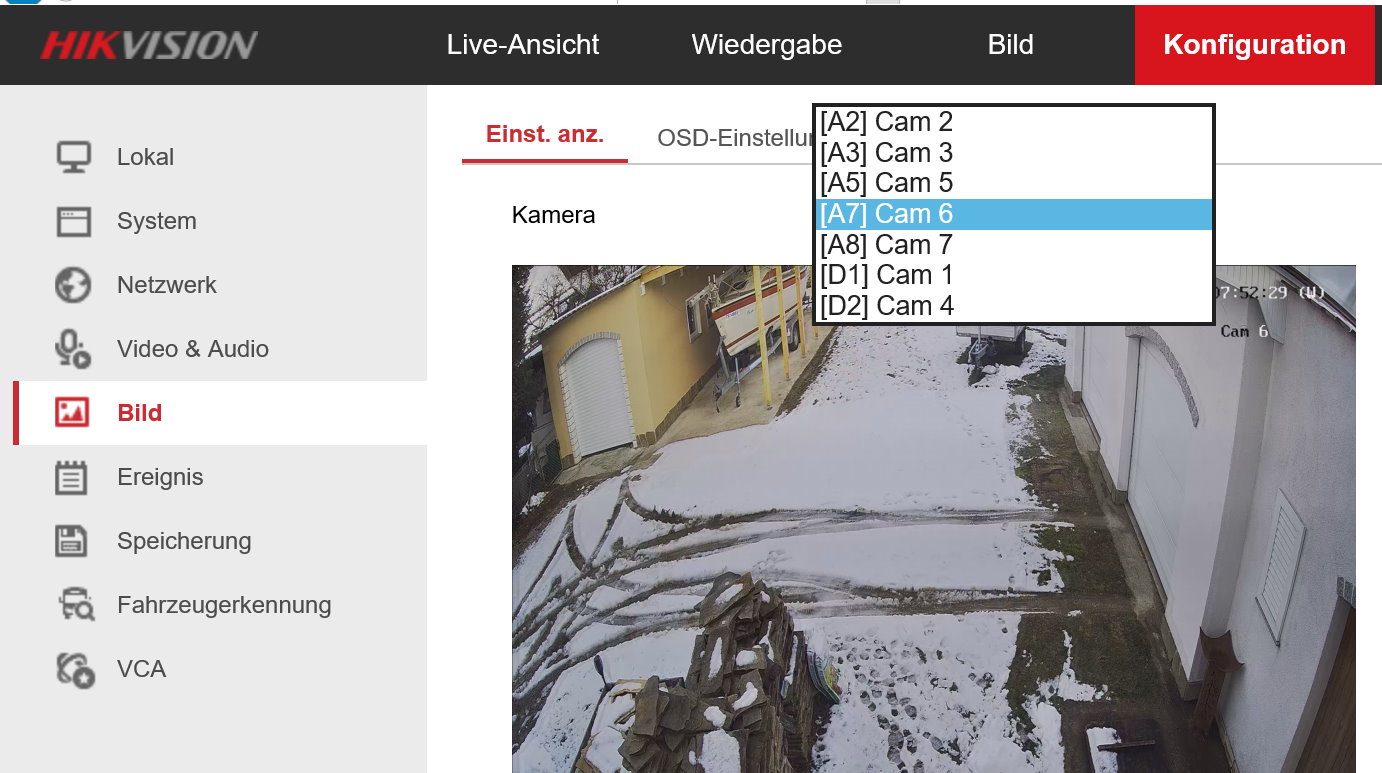This screenshot has height=773, width=1382.
Task: Click the Netzwerk globe icon
Action: pos(73,285)
